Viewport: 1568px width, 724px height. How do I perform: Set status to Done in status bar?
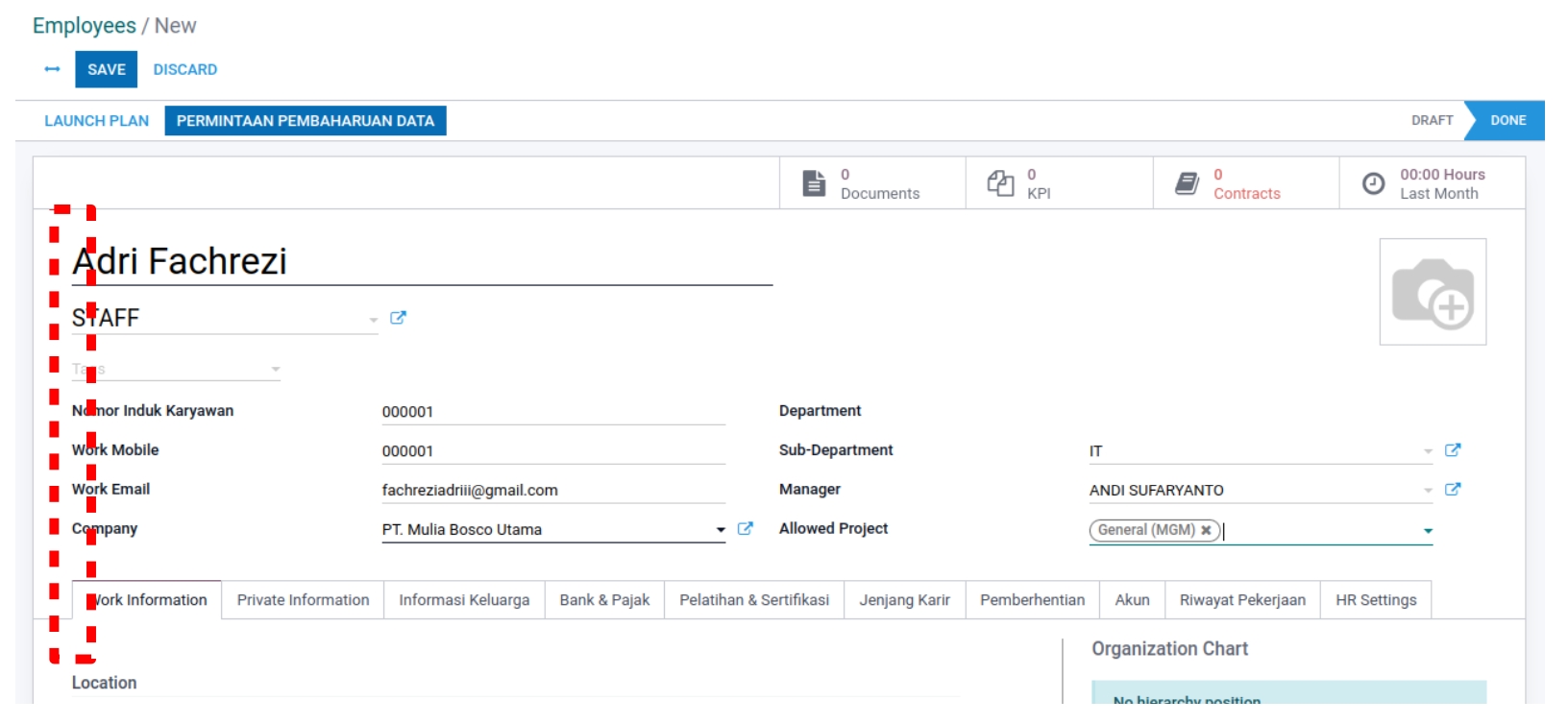coord(1507,121)
